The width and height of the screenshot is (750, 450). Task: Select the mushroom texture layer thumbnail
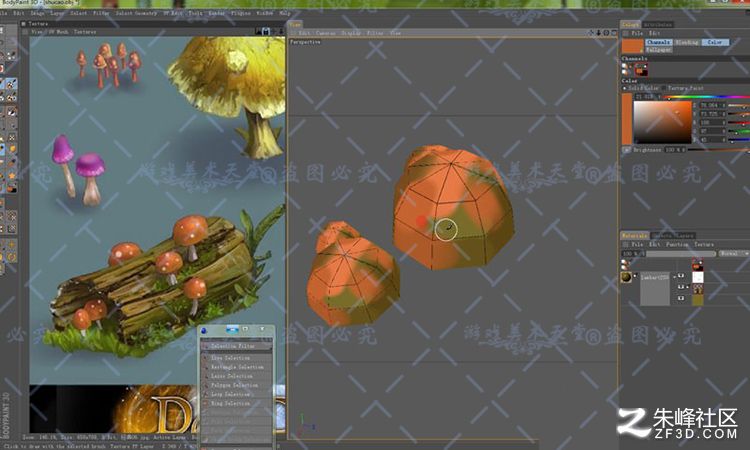698,288
